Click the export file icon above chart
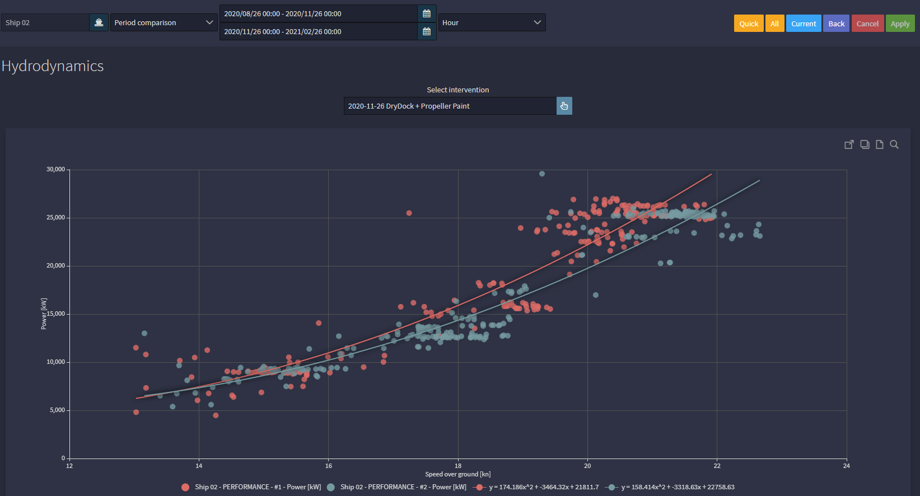The image size is (920, 496). coord(879,145)
